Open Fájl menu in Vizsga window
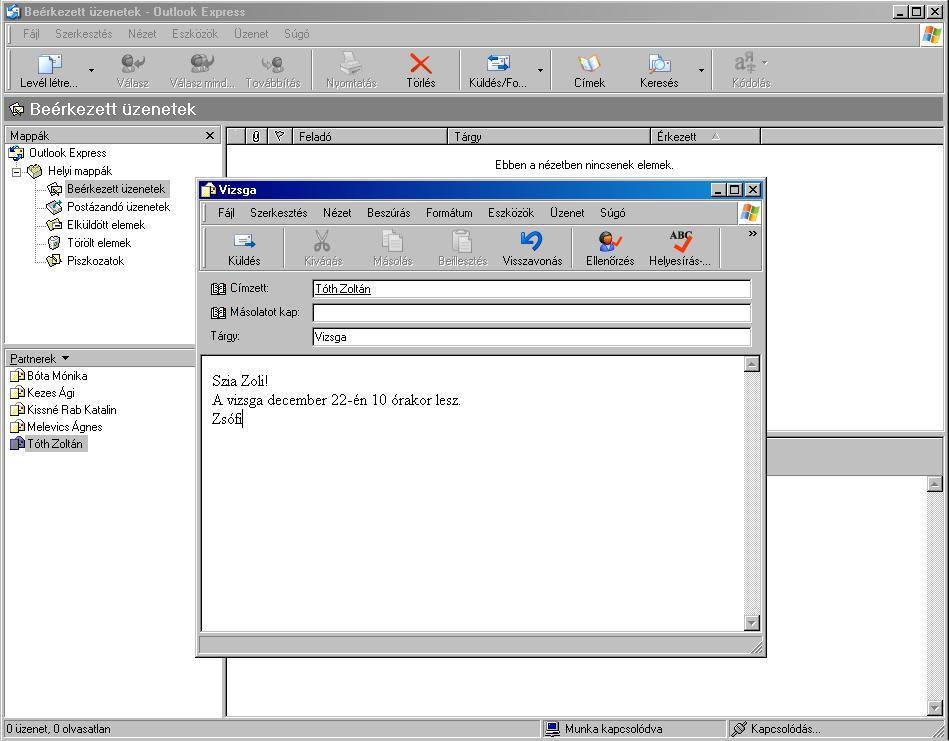This screenshot has height=741, width=949. click(x=226, y=213)
